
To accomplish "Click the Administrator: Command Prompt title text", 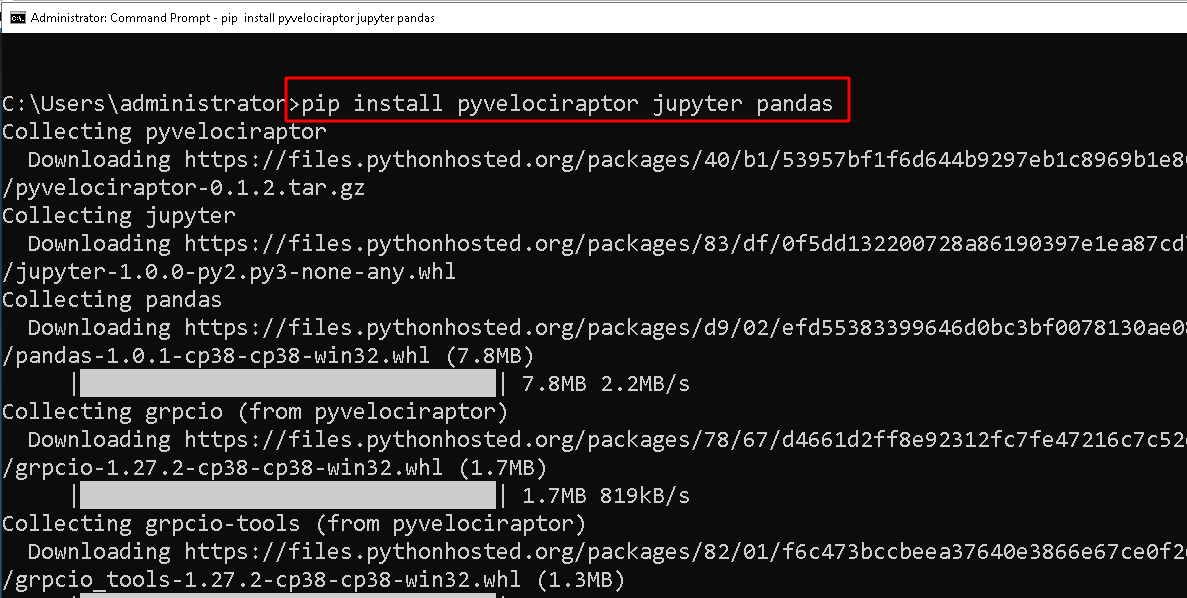I will [x=120, y=19].
